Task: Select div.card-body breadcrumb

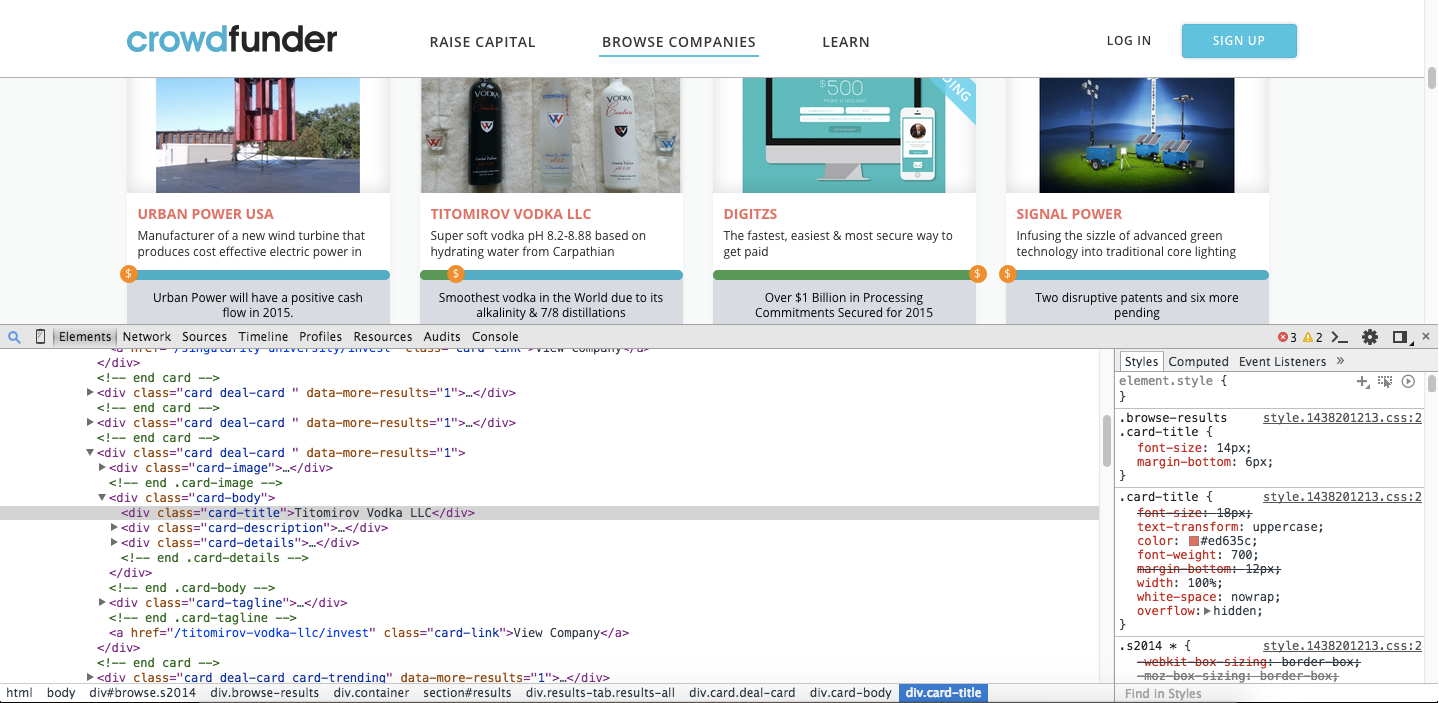Action: 850,692
